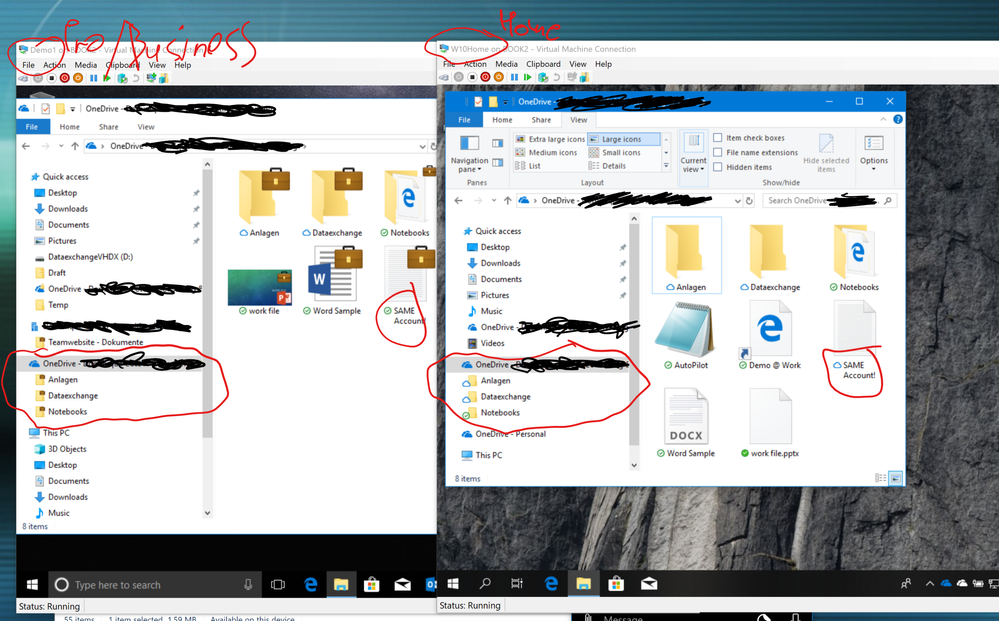This screenshot has width=999, height=621.
Task: Turn off Demo1 VM with black stop icon
Action: [x=51, y=78]
